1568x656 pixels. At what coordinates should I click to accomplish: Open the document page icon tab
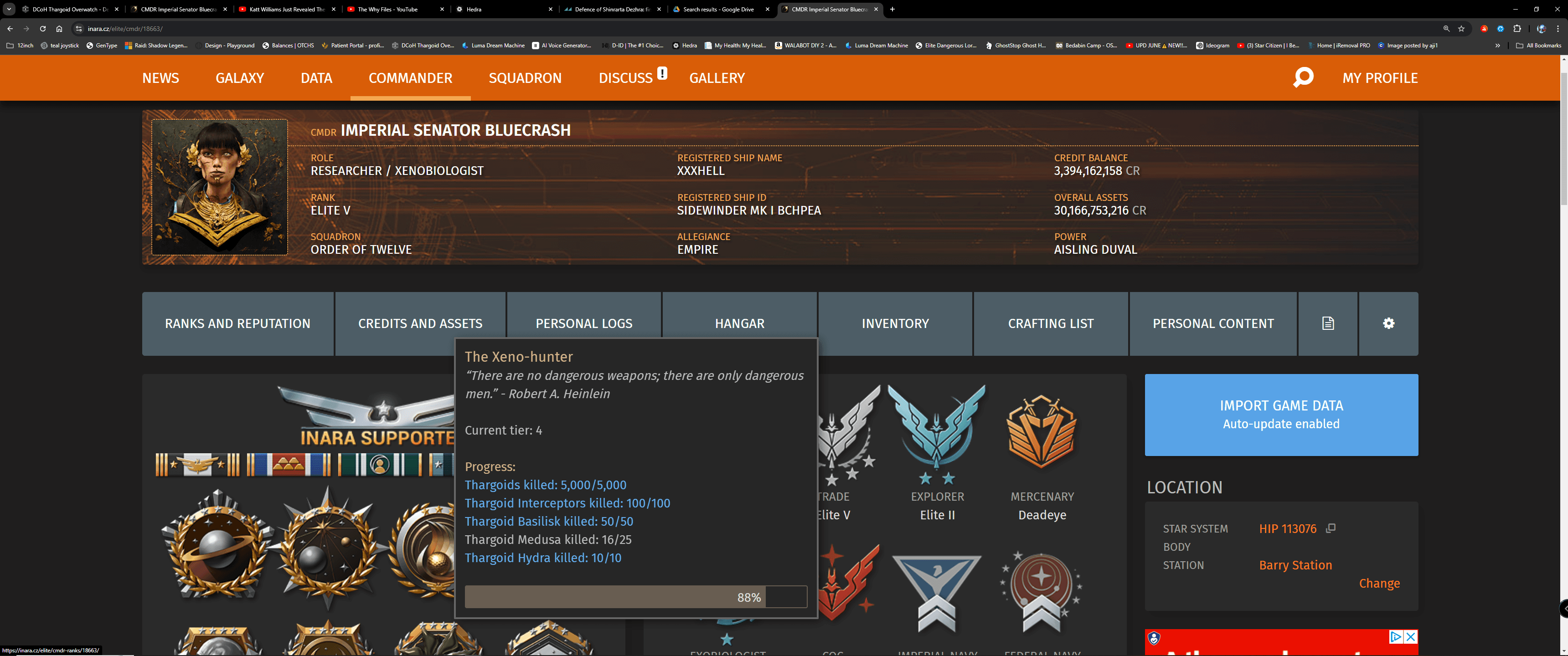(x=1328, y=323)
